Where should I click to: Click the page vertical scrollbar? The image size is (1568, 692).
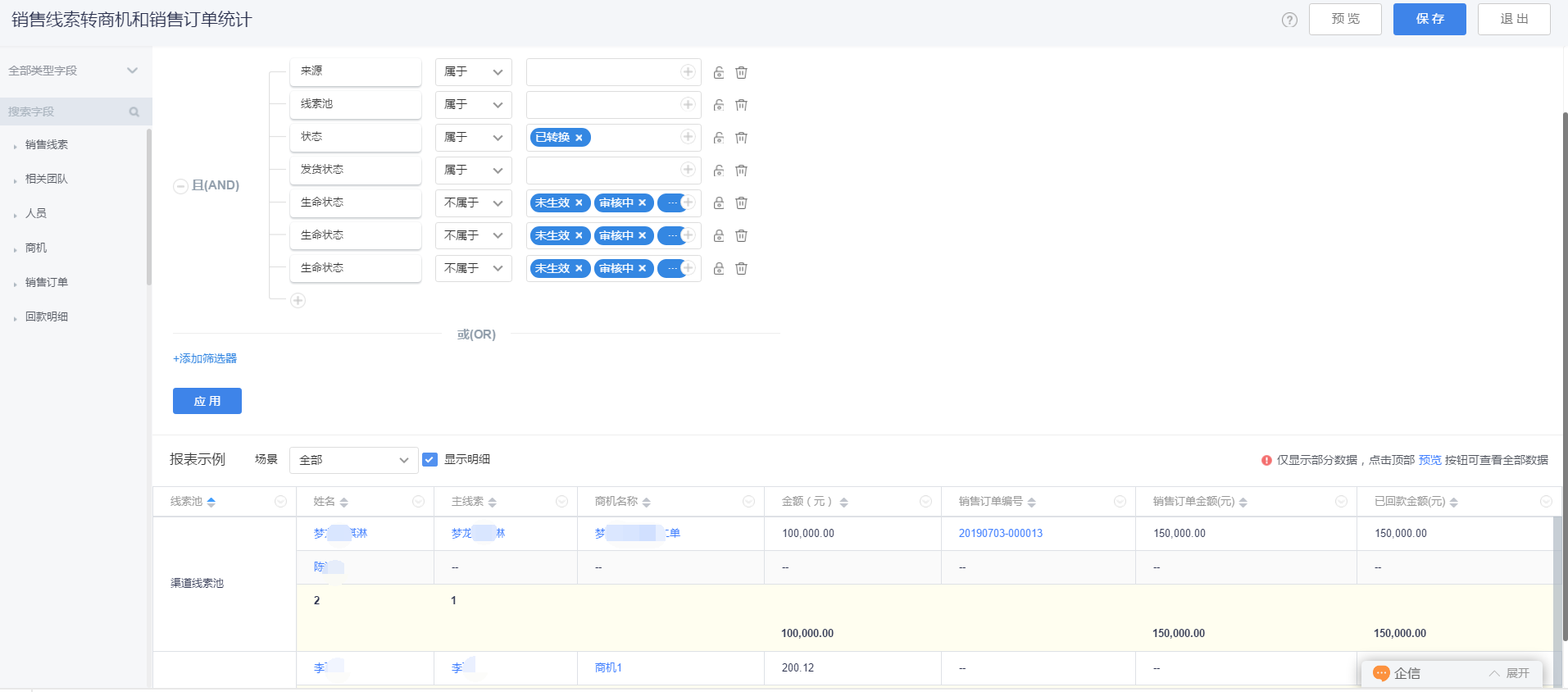pyautogui.click(x=1565, y=377)
